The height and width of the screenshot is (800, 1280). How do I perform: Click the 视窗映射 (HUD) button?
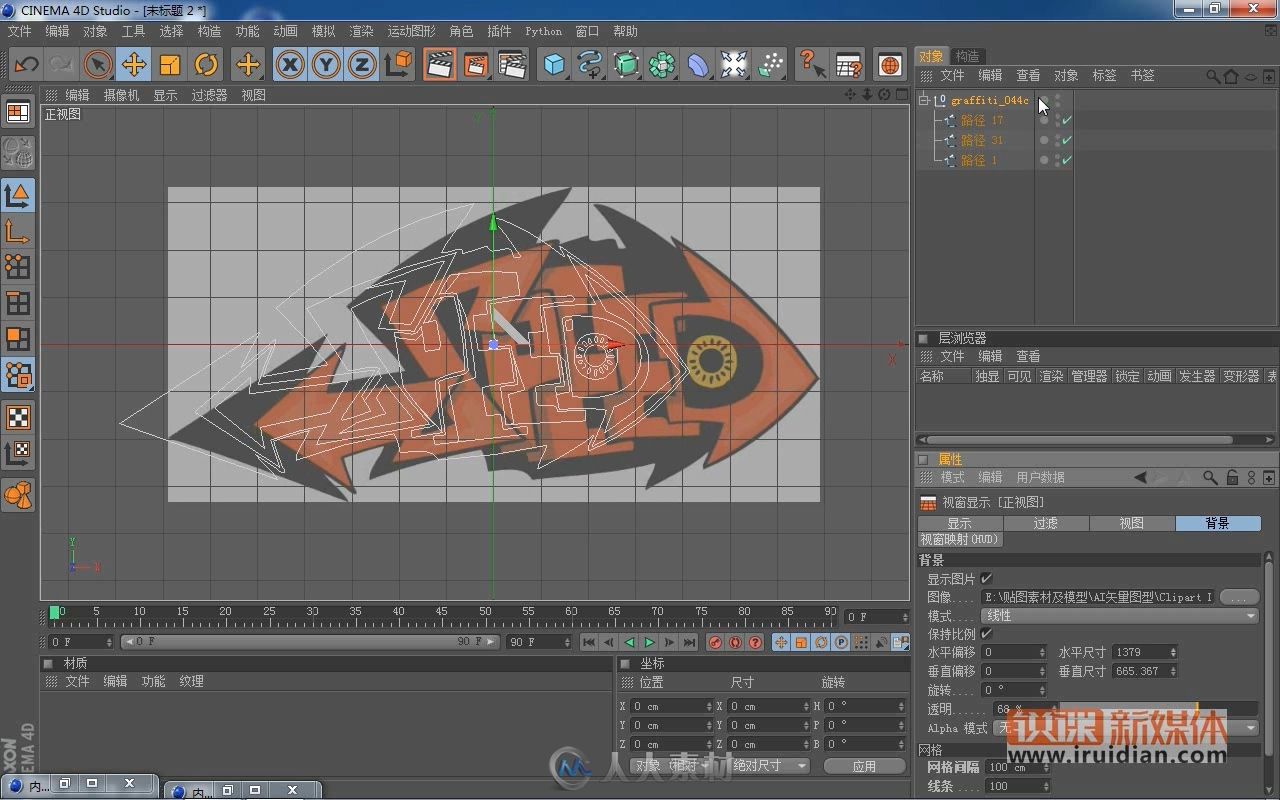[x=960, y=539]
